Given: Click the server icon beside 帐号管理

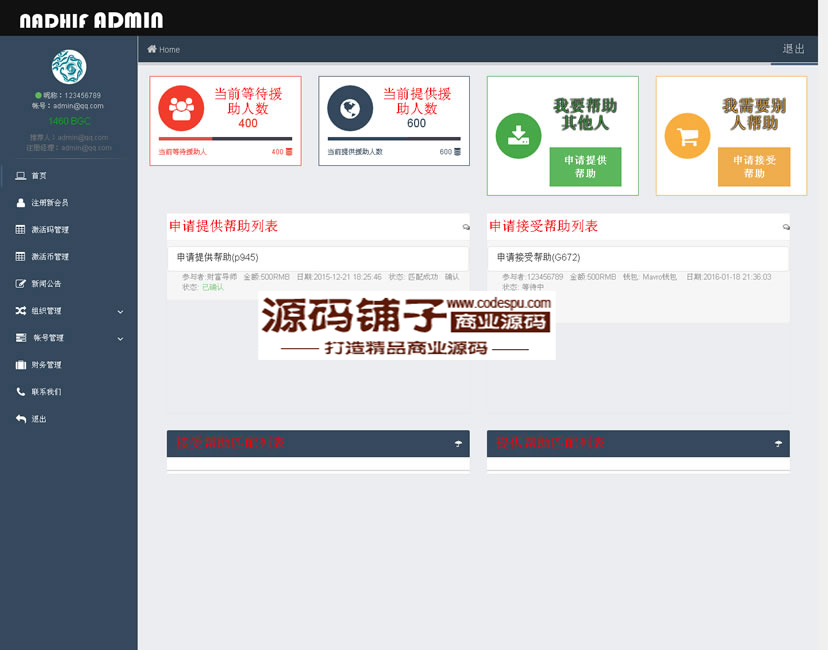Looking at the screenshot, I should click(x=21, y=337).
